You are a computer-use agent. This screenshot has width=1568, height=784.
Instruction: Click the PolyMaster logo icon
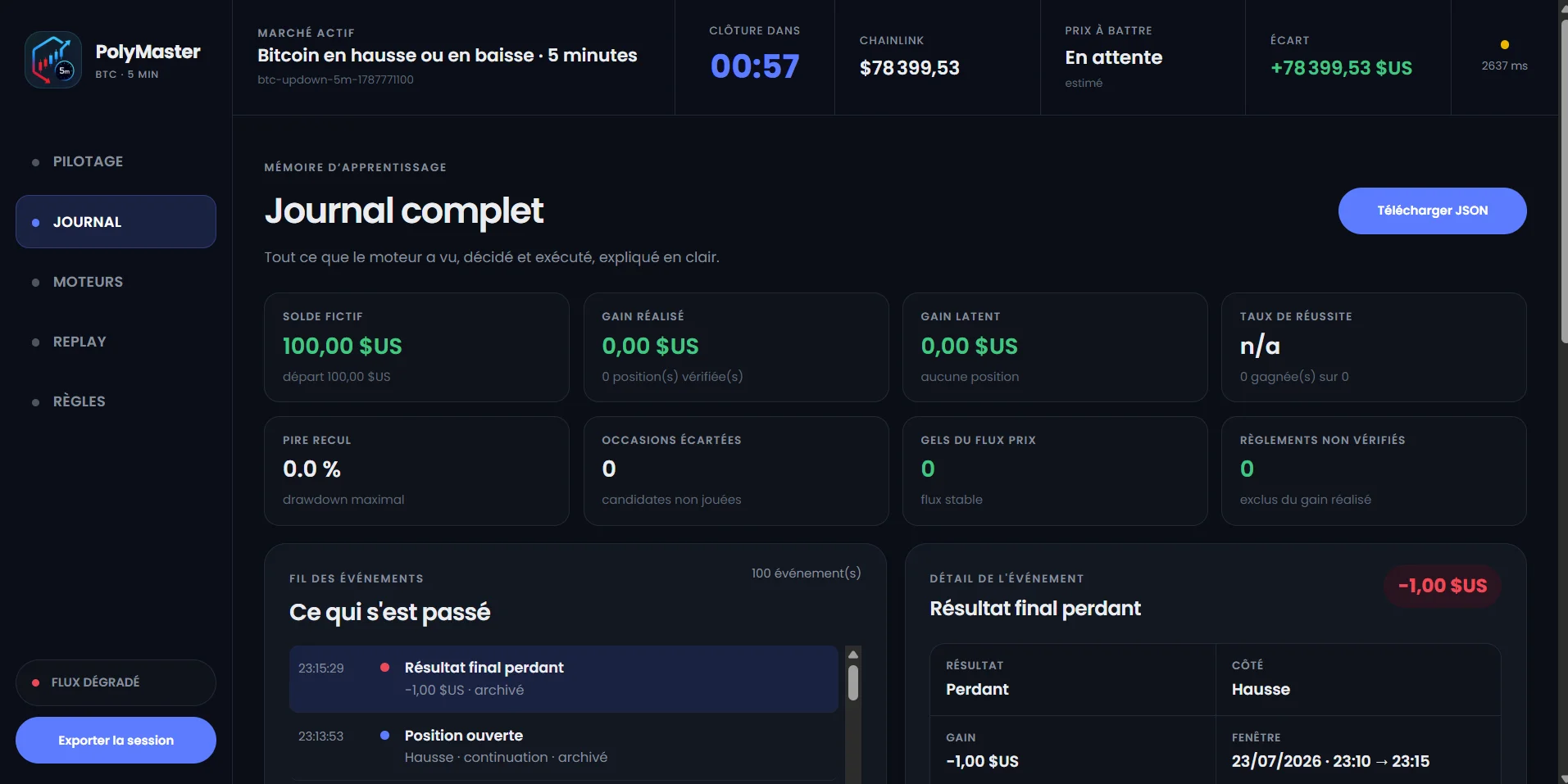(53, 60)
